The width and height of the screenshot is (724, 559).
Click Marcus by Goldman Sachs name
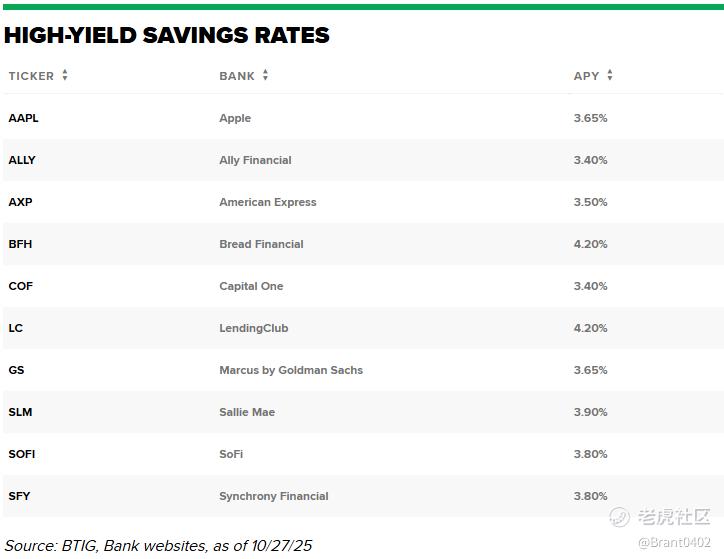[291, 370]
